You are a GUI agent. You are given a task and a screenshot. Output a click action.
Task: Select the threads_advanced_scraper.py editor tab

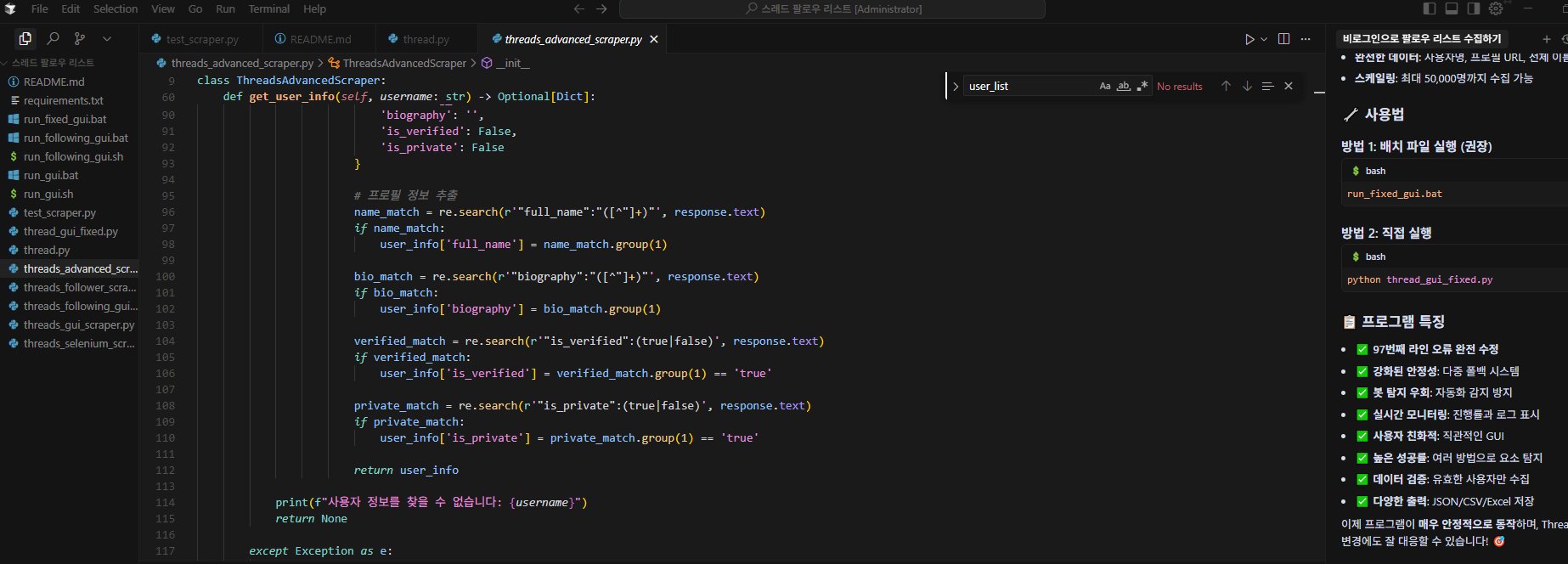click(x=573, y=39)
